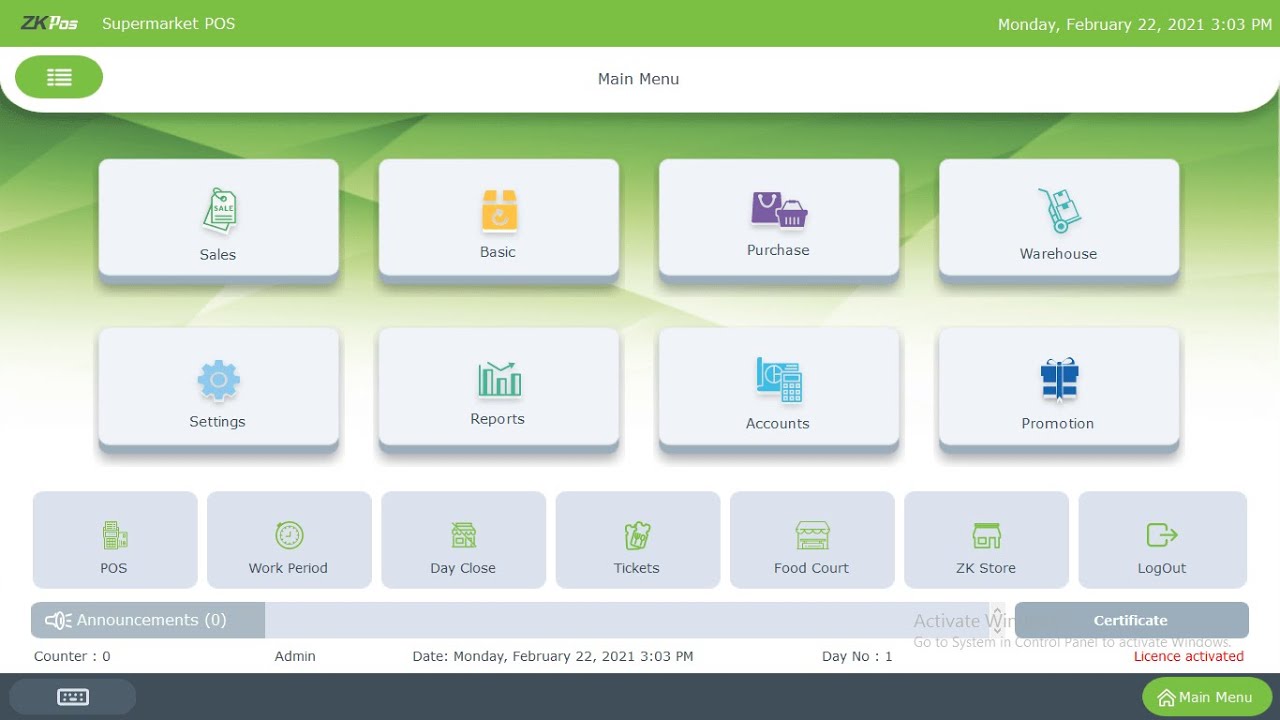Open the Work Period shortcut
Viewport: 1280px width, 720px height.
click(289, 540)
